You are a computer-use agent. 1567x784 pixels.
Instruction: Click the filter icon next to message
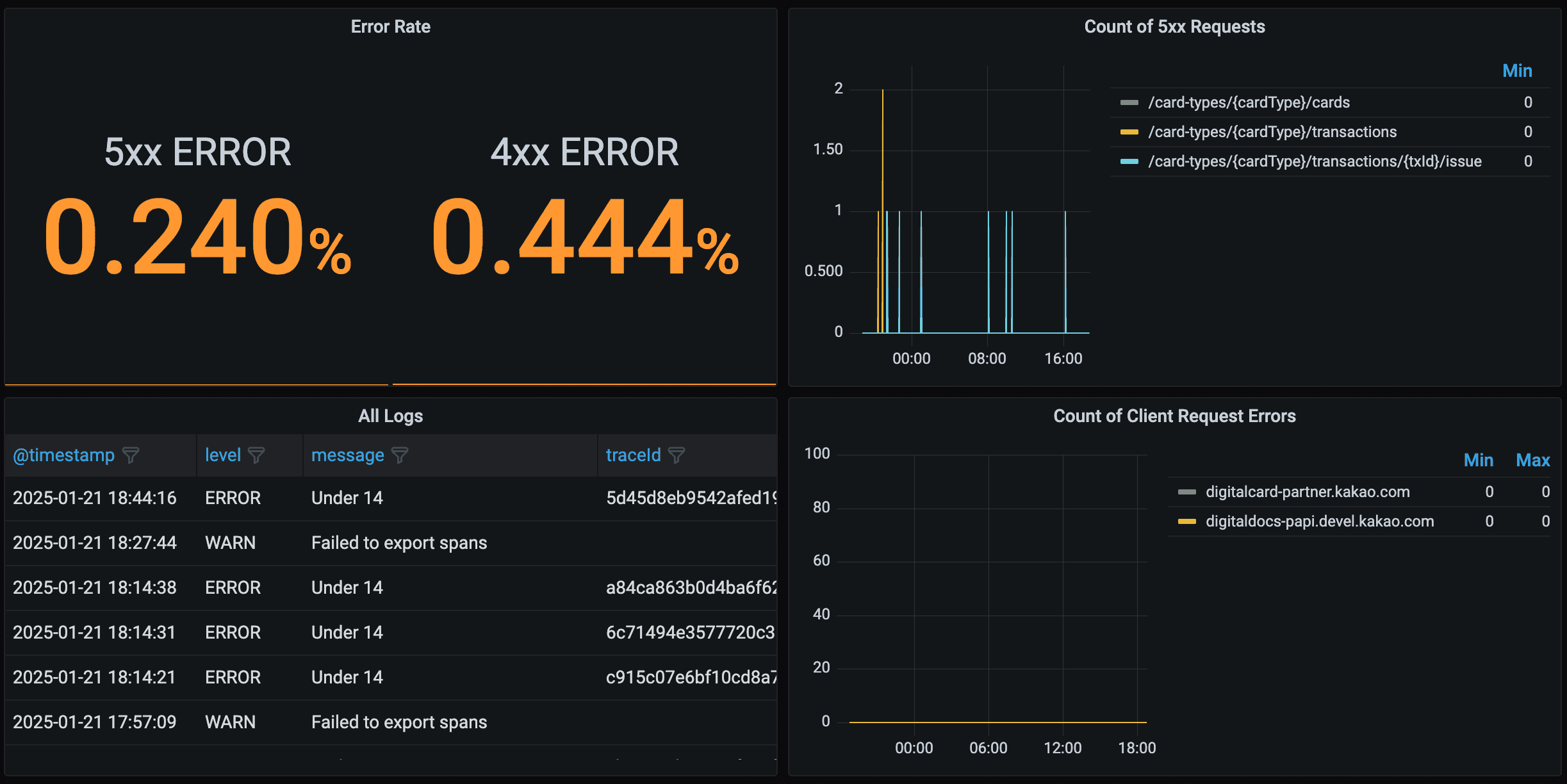400,455
